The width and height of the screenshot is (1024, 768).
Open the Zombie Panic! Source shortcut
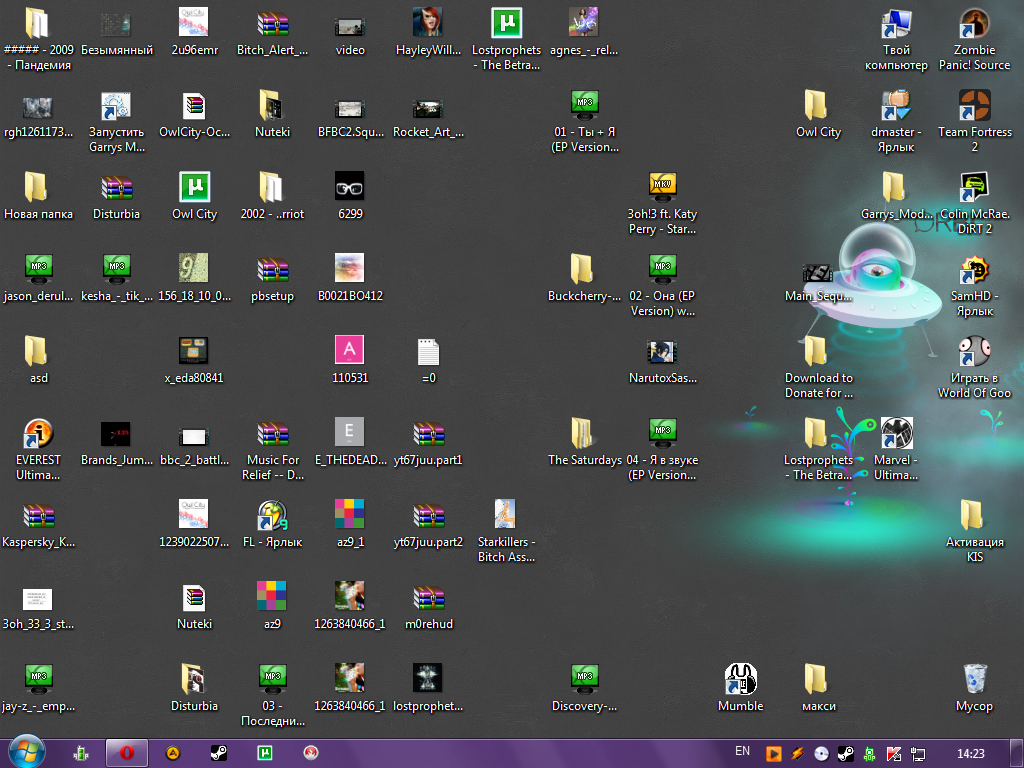point(974,24)
